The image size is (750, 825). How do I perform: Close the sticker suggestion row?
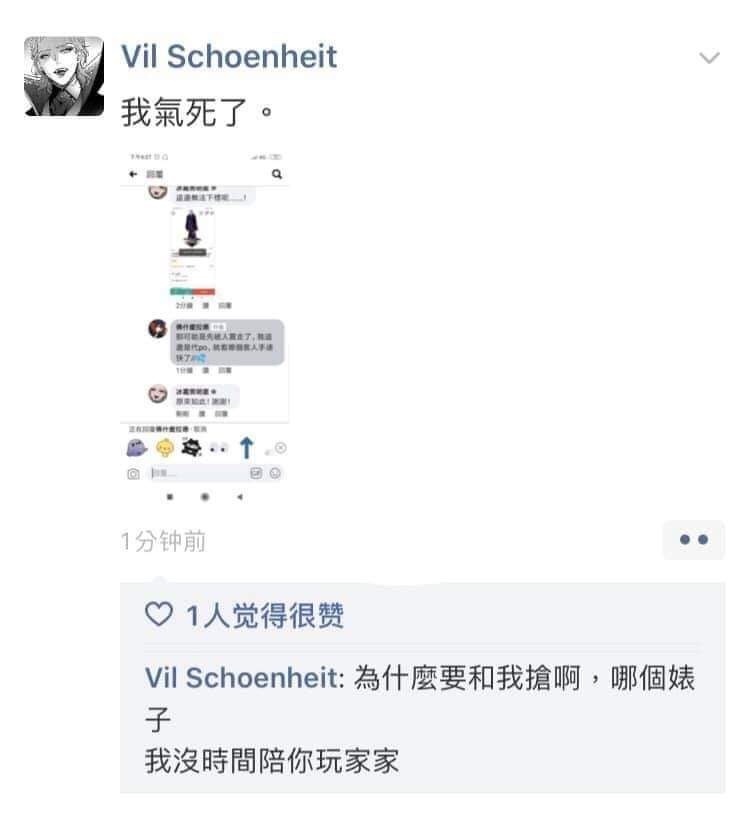click(281, 448)
